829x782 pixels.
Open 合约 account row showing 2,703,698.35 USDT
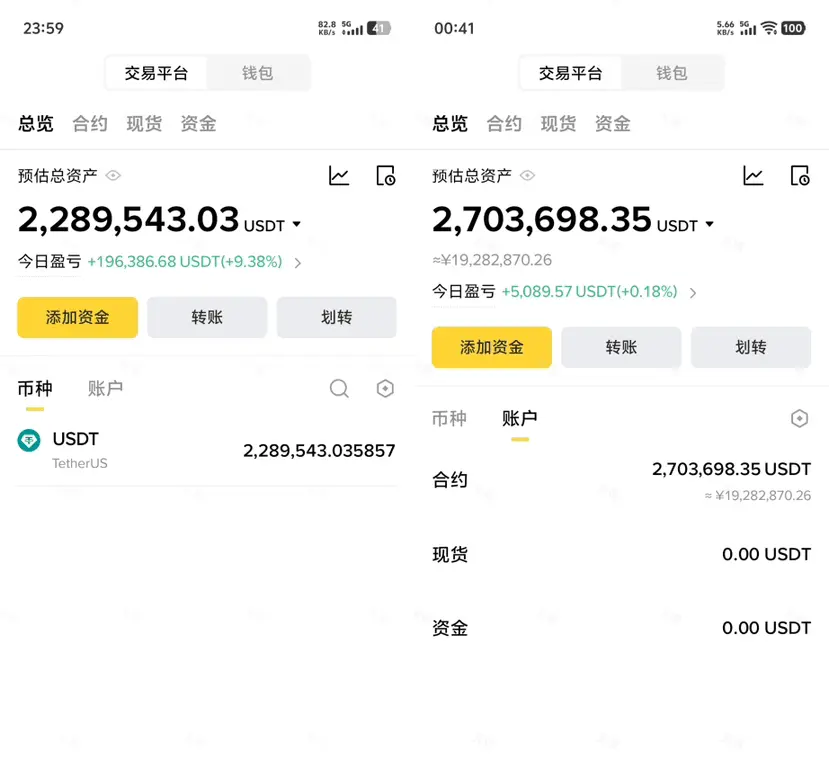(x=621, y=480)
